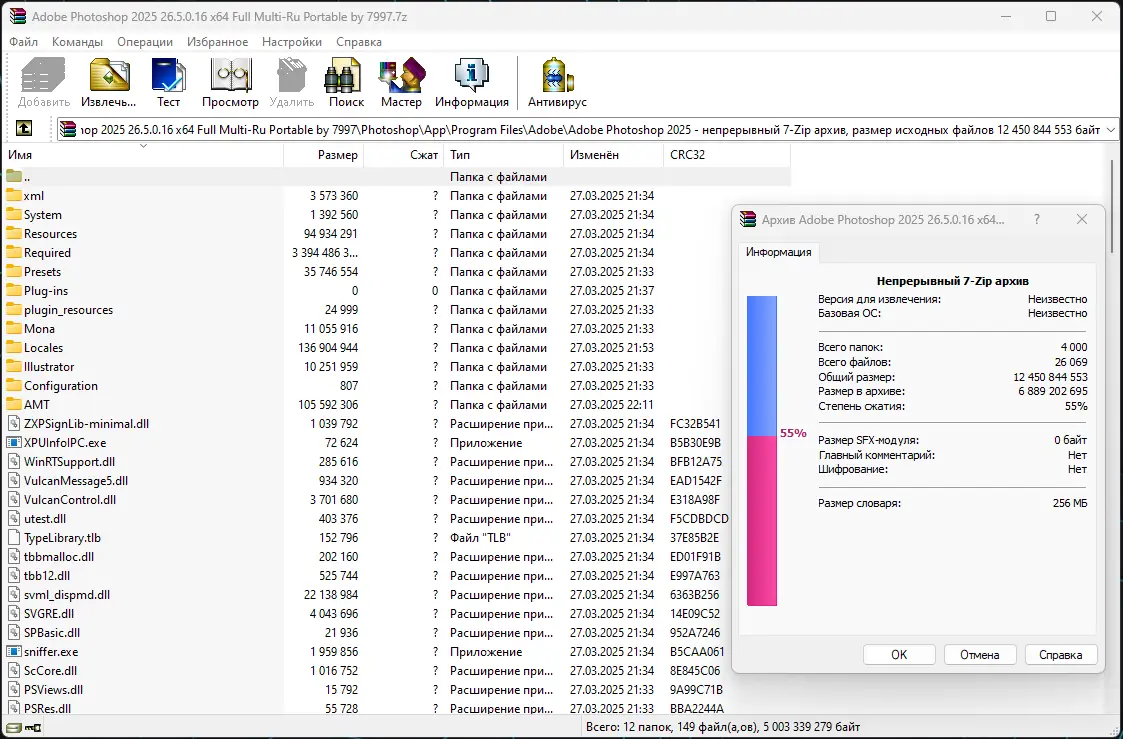Select the Извлечь (Extract) tool
1123x739 pixels.
pos(108,80)
